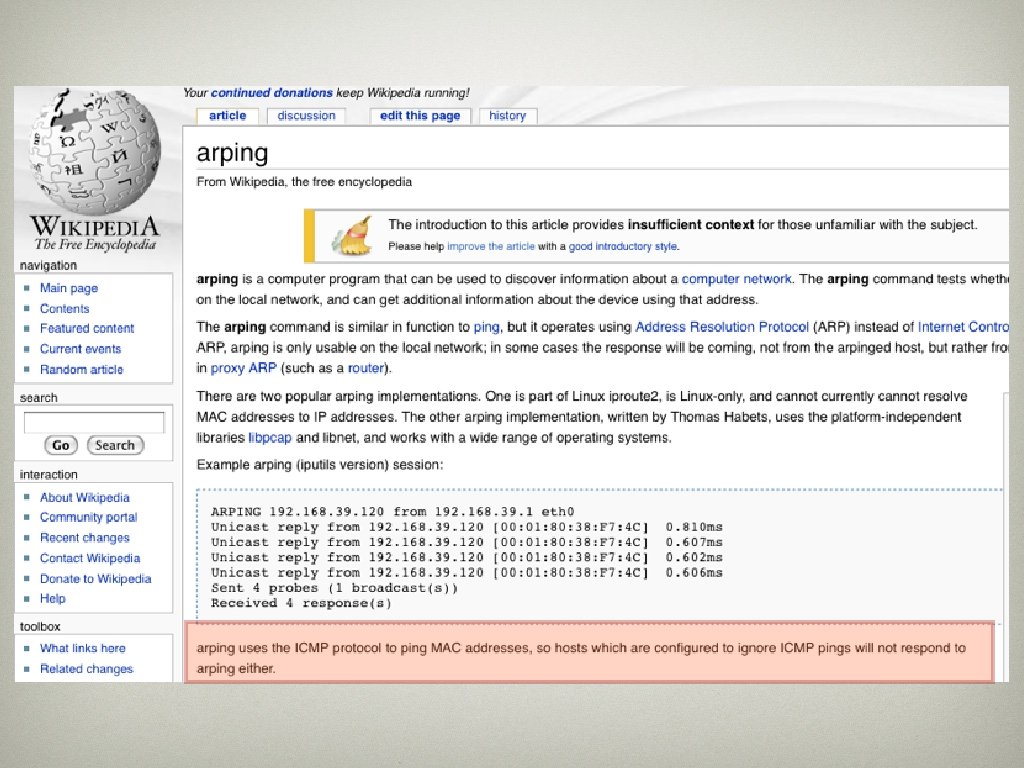1024x768 pixels.
Task: Open About Wikipedia link
Action: (x=84, y=498)
